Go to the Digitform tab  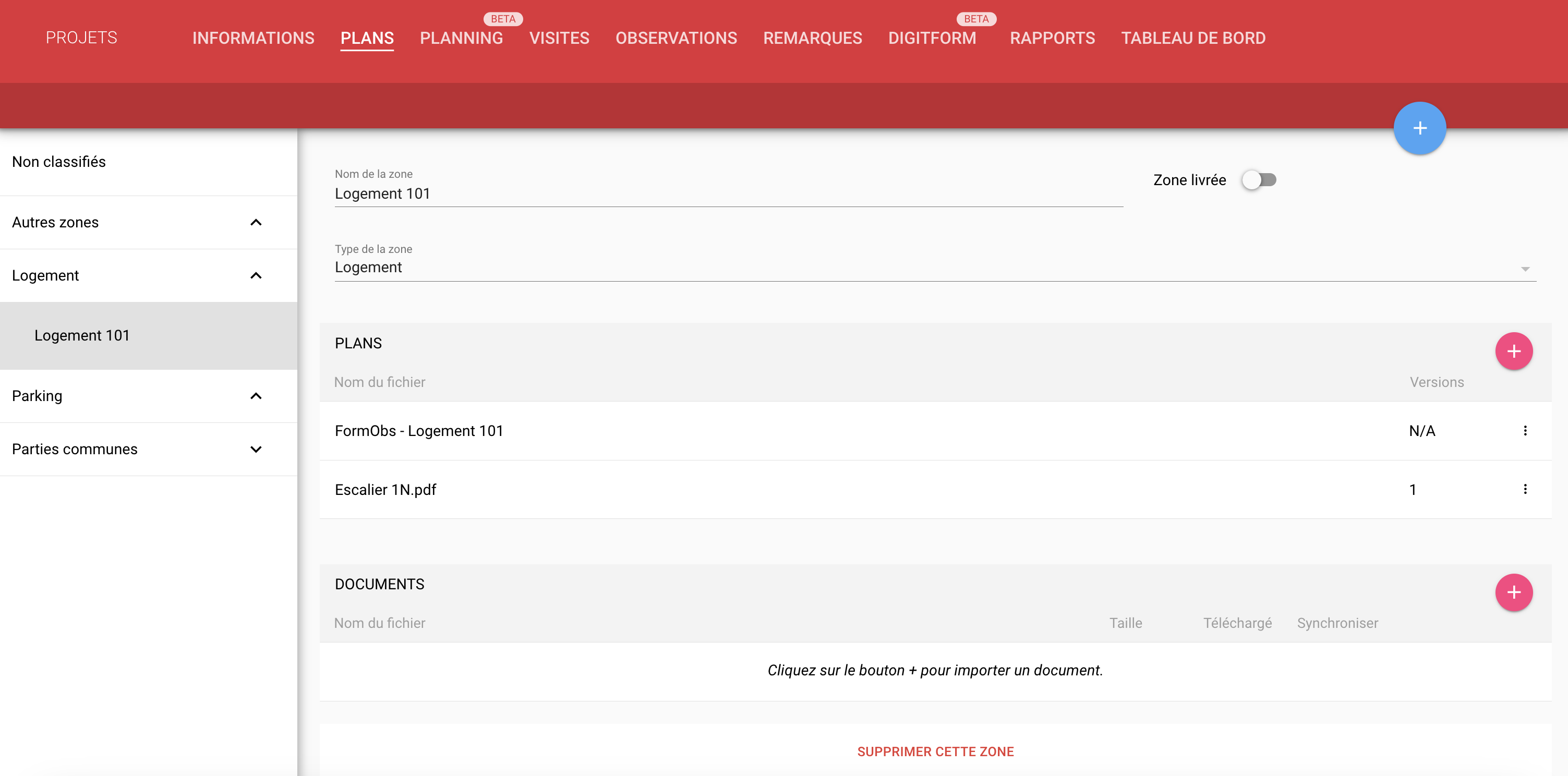(x=931, y=39)
